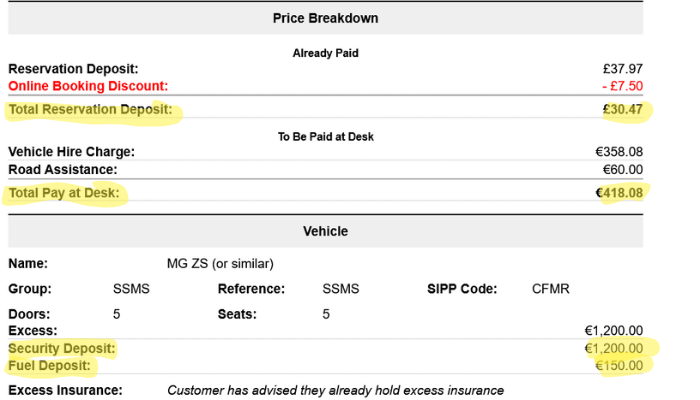Click the italic Excess Insurance note text
This screenshot has width=700, height=400.
click(335, 390)
